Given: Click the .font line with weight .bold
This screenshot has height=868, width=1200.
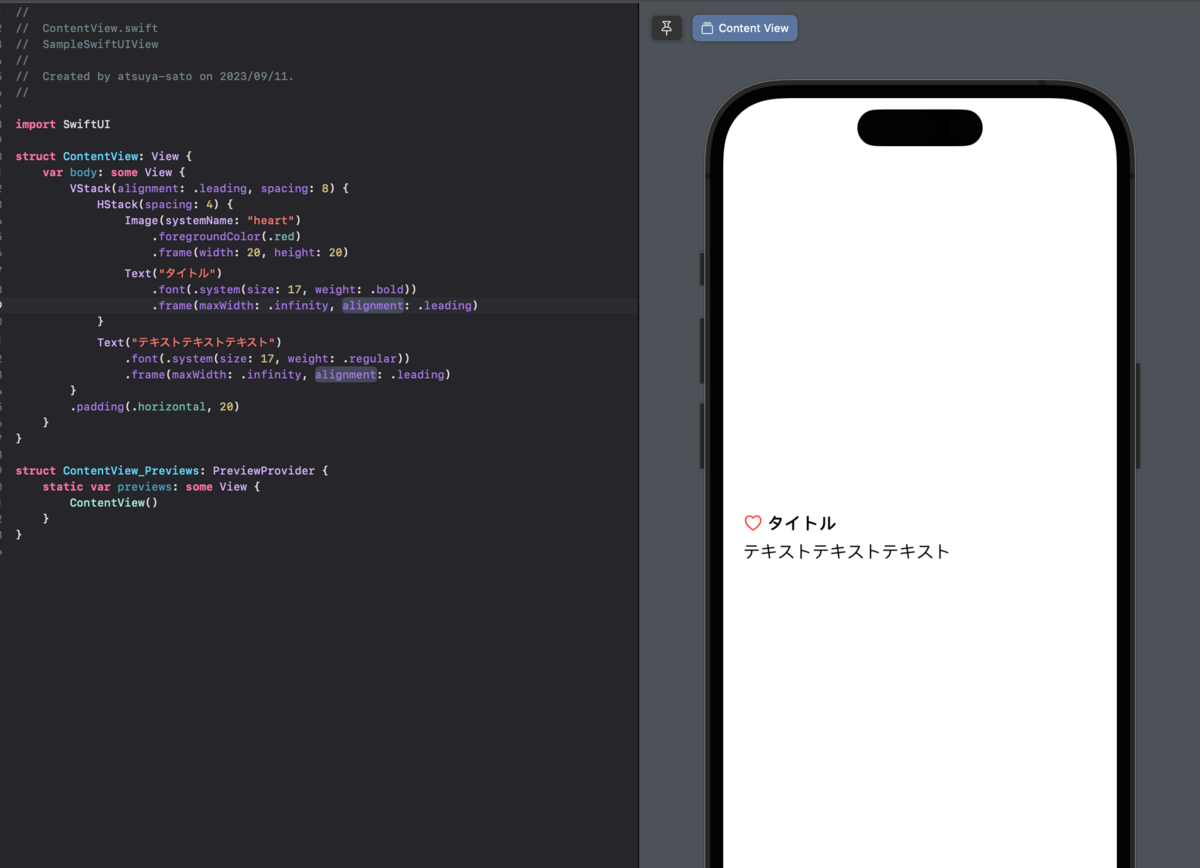Looking at the screenshot, I should pyautogui.click(x=284, y=289).
